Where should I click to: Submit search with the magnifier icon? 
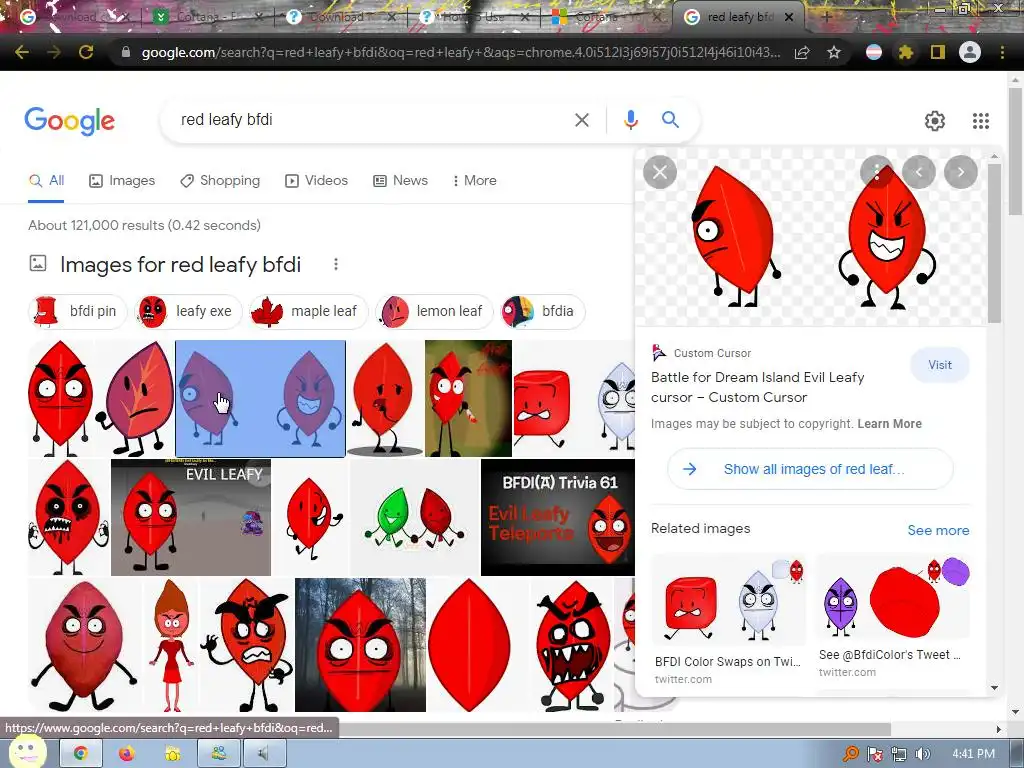[670, 120]
